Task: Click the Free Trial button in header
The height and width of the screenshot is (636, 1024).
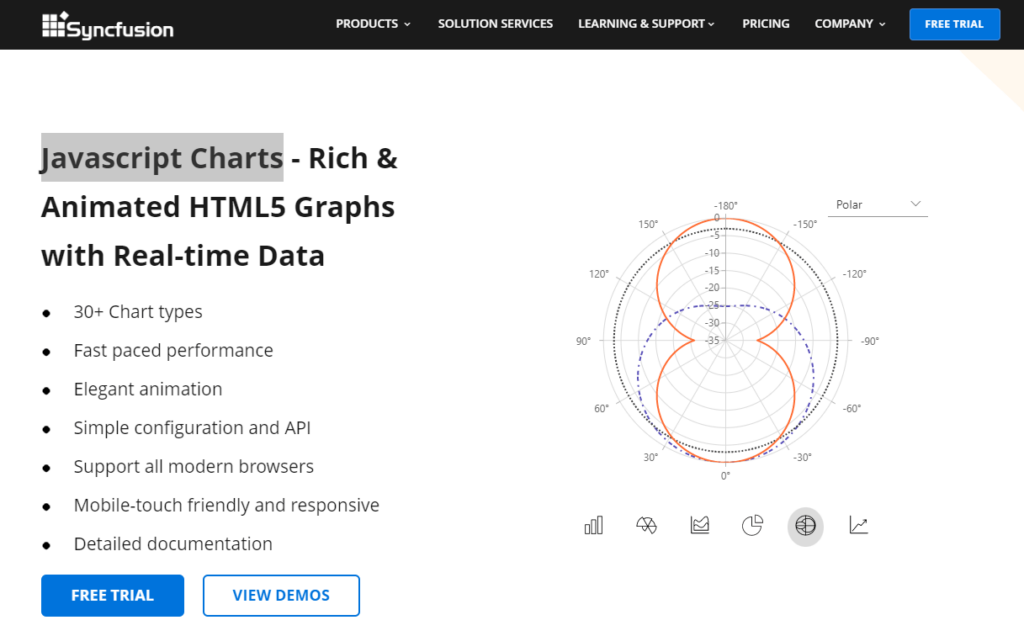Action: coord(954,24)
